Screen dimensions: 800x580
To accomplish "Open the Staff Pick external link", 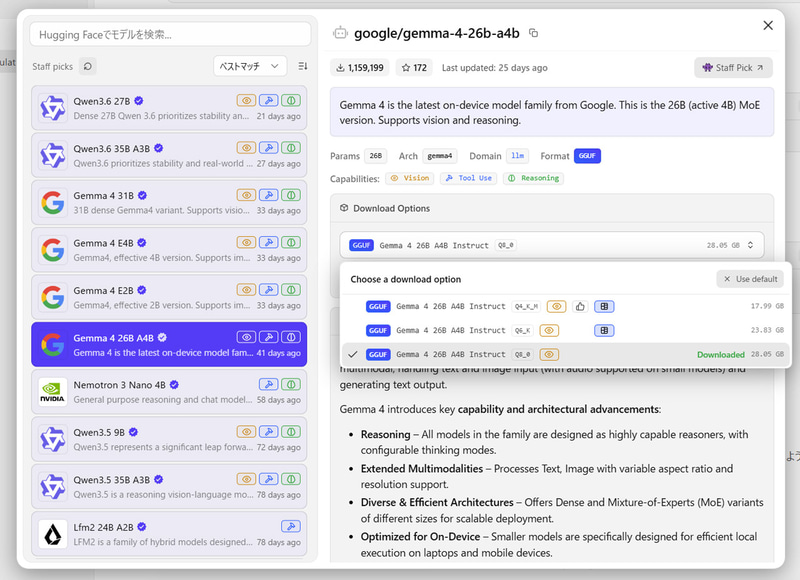I will [x=733, y=68].
